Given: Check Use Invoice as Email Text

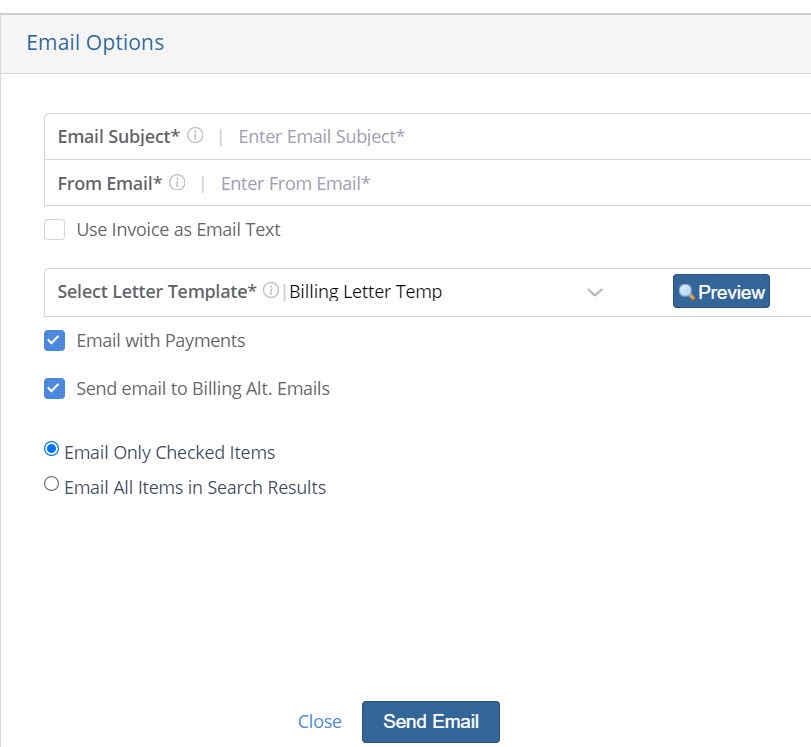Looking at the screenshot, I should point(54,230).
